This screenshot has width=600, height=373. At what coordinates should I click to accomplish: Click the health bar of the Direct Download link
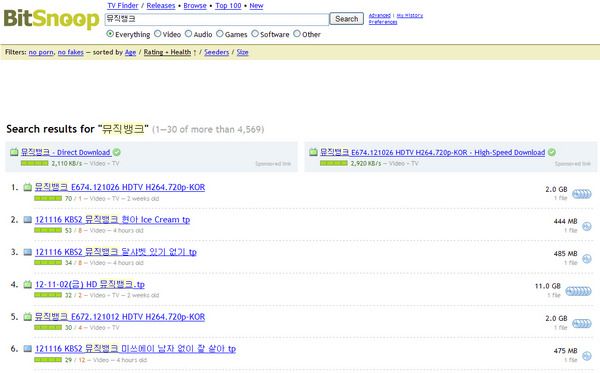pyautogui.click(x=35, y=163)
